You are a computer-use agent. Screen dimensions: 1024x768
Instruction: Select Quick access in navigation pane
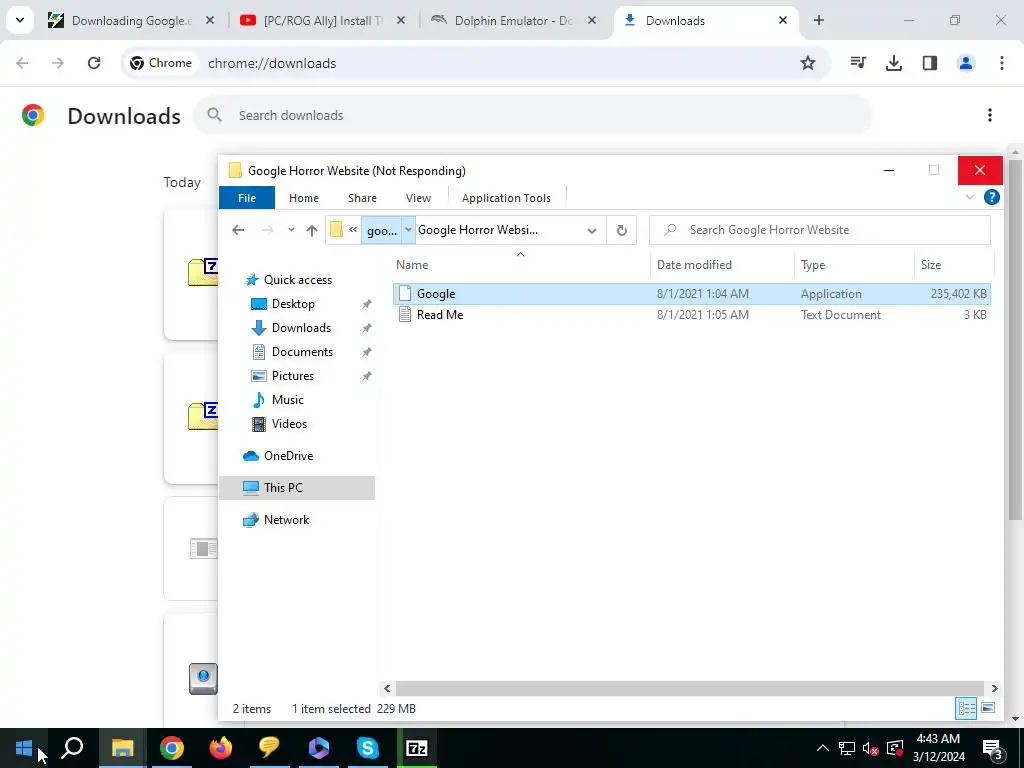click(298, 280)
